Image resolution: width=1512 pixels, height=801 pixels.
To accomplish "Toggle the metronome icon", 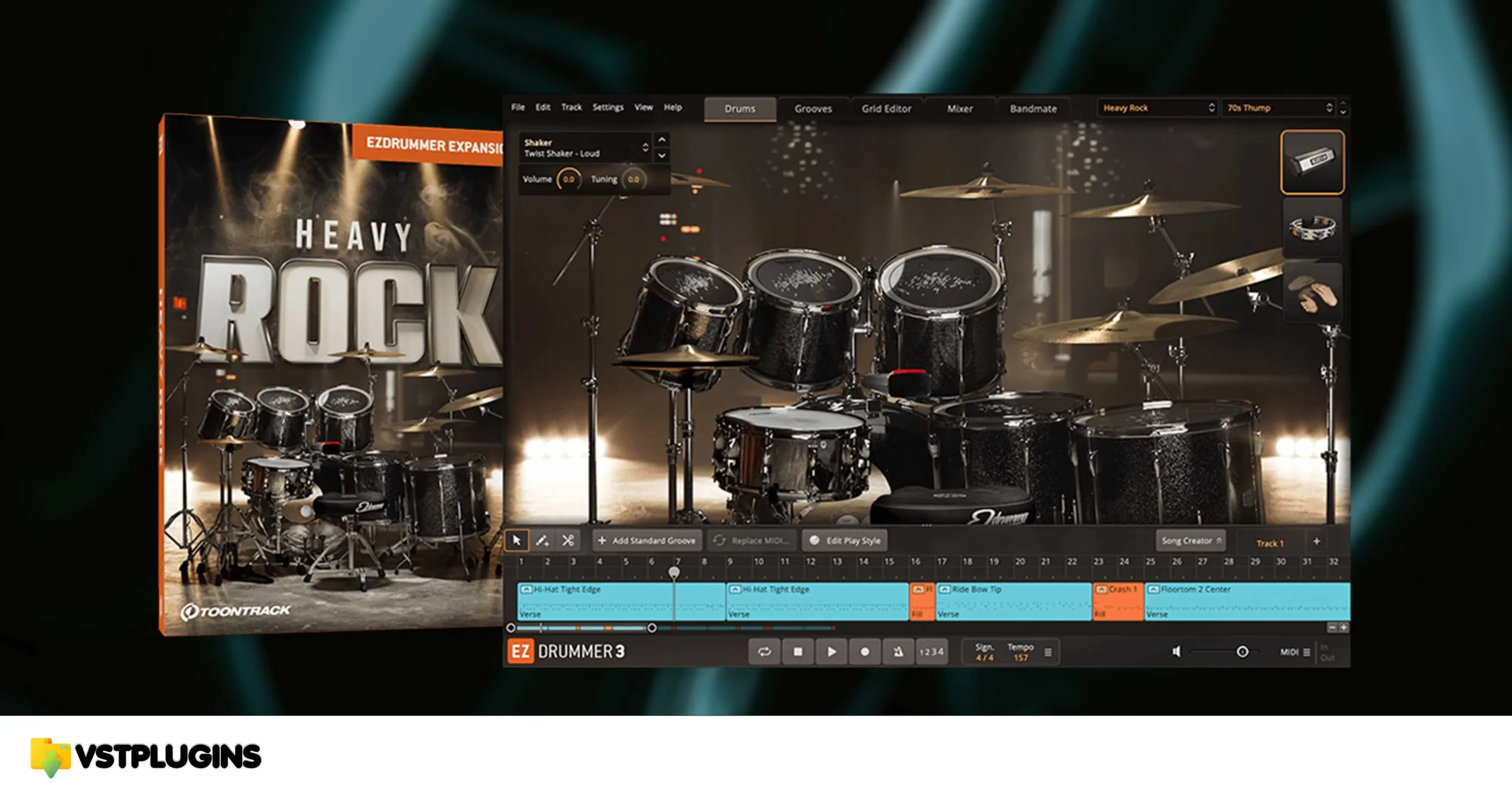I will (898, 652).
